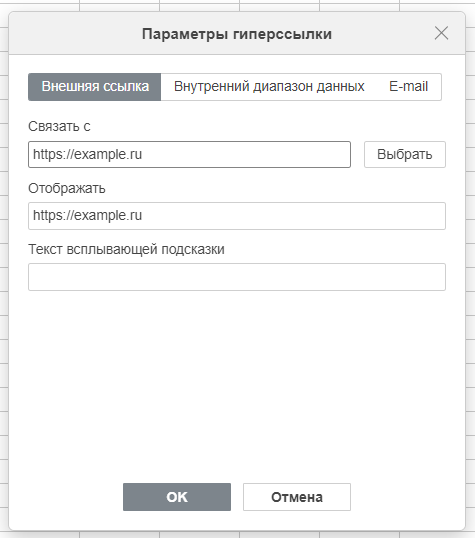Focus the Связать с URL input field
The image size is (475, 538).
click(x=189, y=154)
